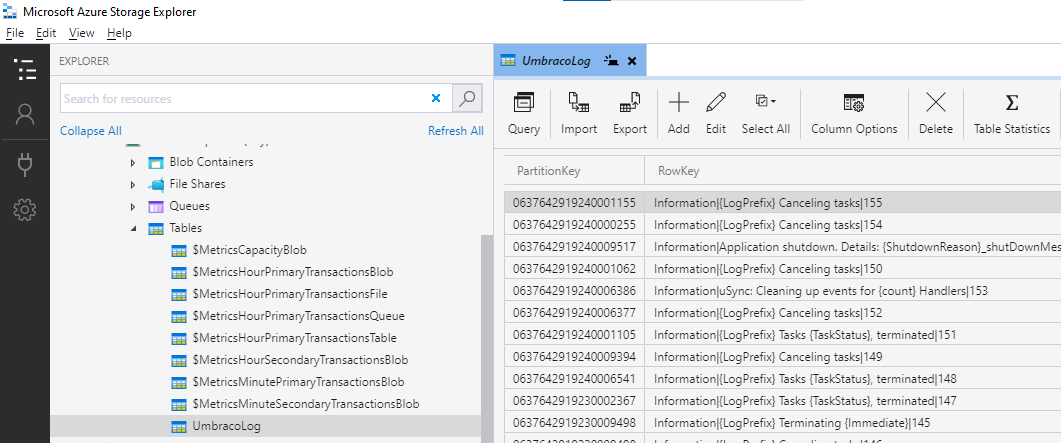Click RowKey cell ending with terminated|151
The height and width of the screenshot is (443, 1061).
[x=853, y=335]
